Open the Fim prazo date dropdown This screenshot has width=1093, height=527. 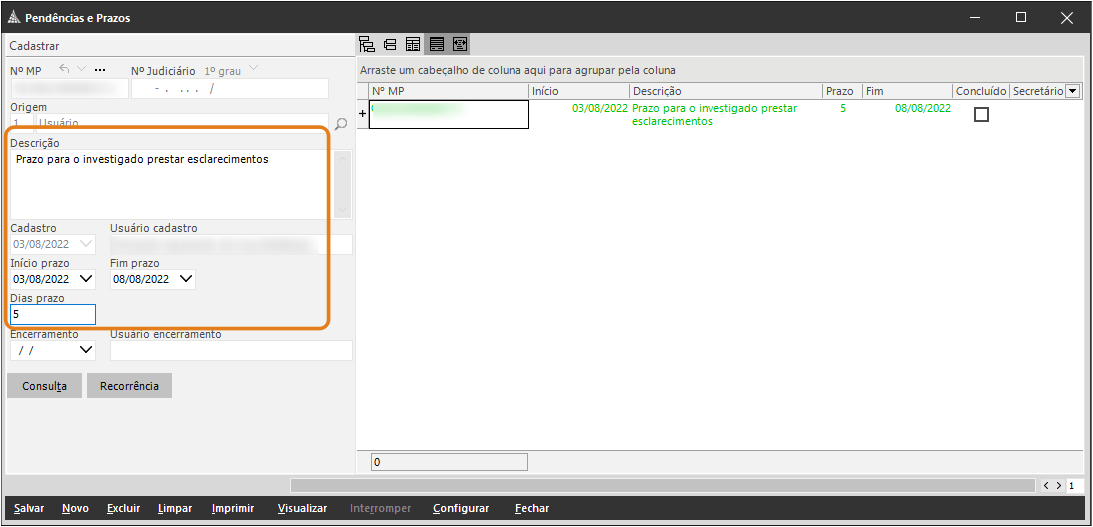coord(186,280)
